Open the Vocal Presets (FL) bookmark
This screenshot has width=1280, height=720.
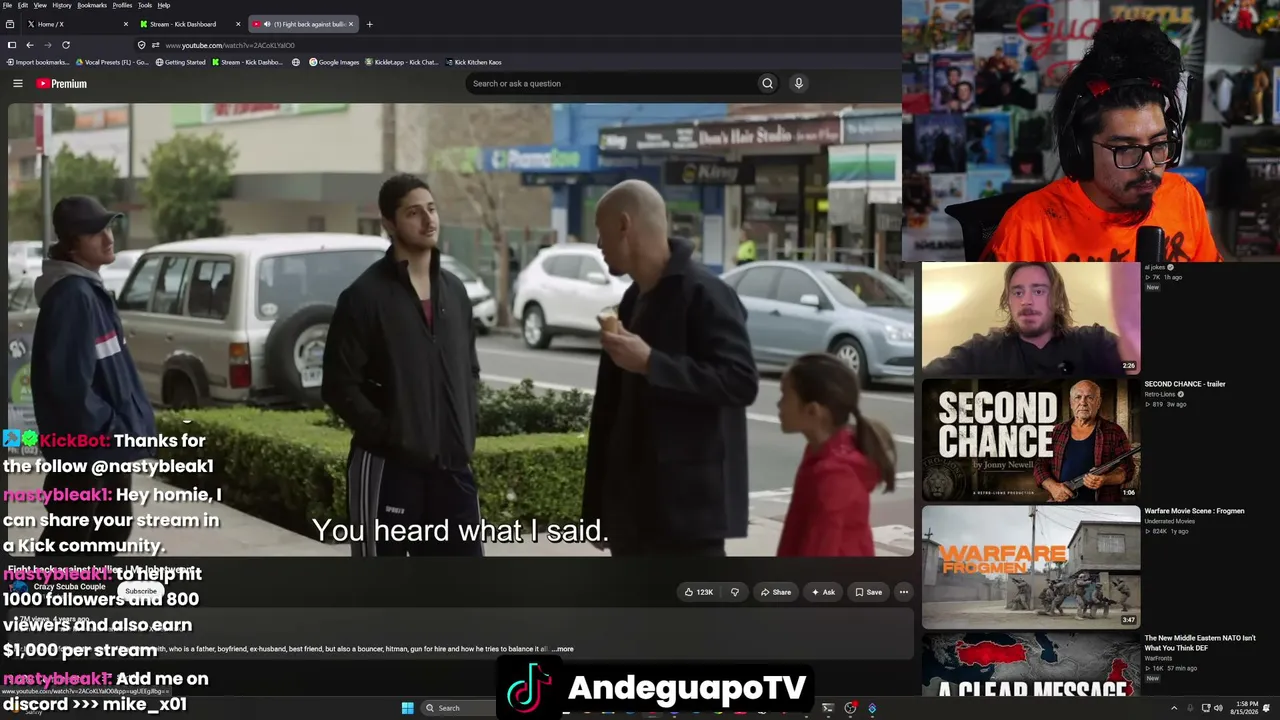click(x=112, y=62)
